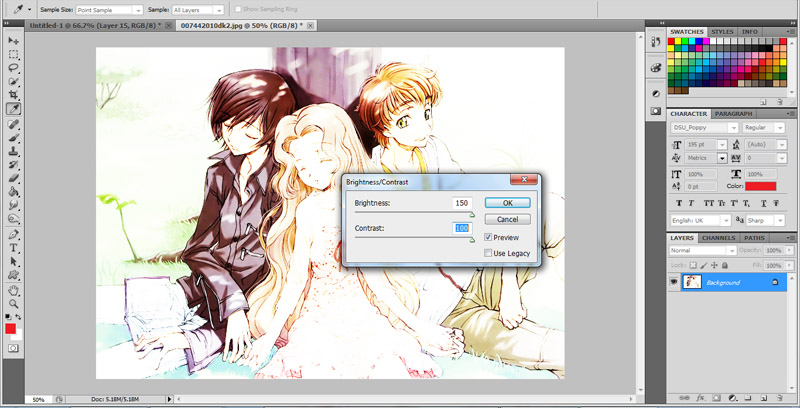The width and height of the screenshot is (800, 408).
Task: Add layer style fx icon
Action: (x=701, y=397)
